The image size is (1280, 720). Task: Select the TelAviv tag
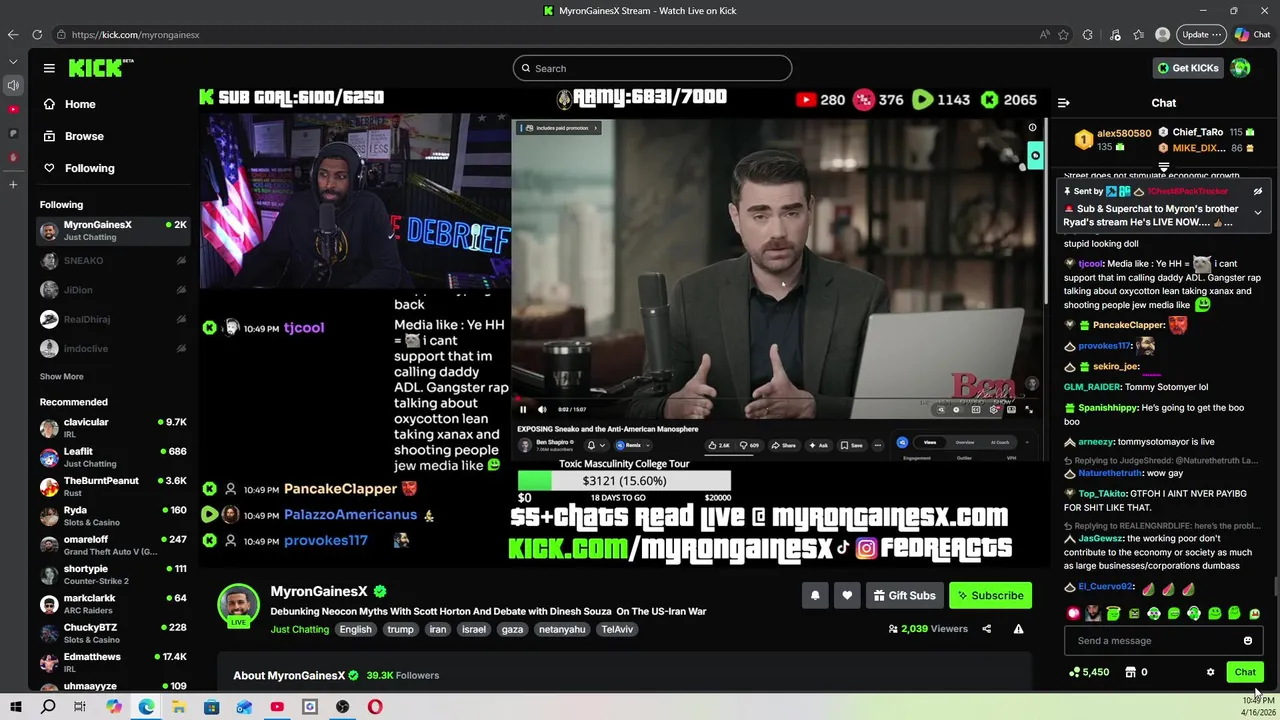coord(617,629)
